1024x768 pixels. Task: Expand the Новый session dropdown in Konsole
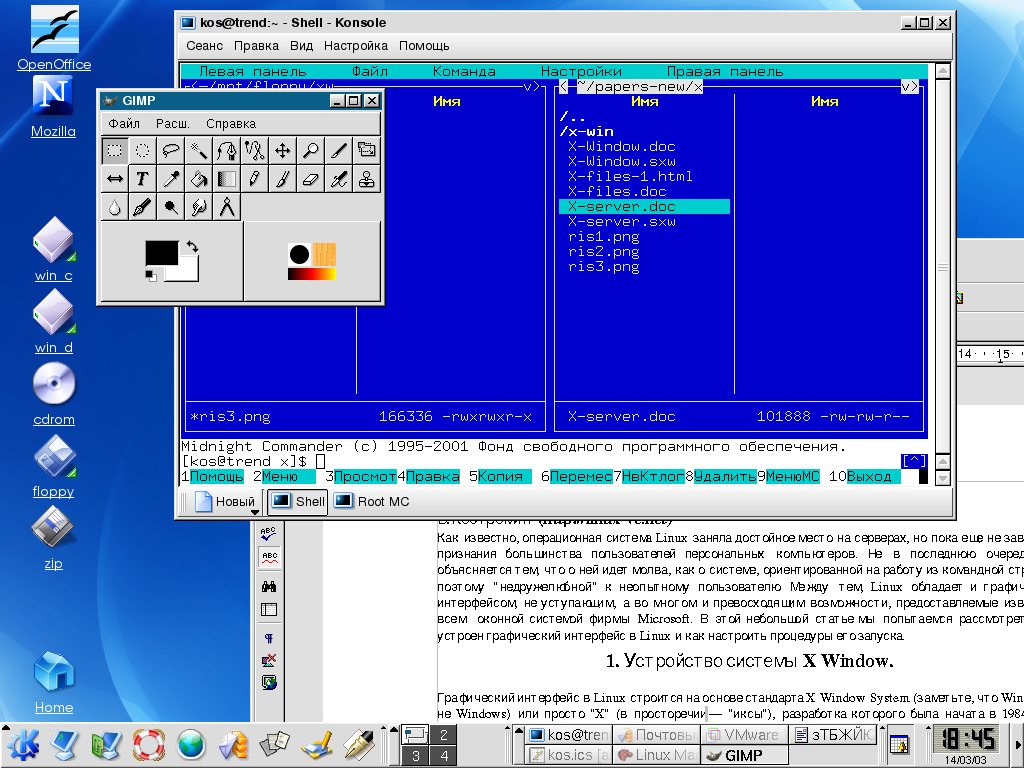254,508
